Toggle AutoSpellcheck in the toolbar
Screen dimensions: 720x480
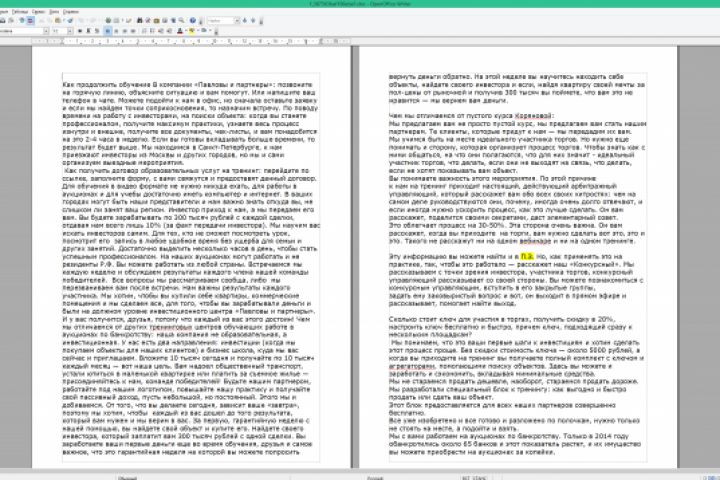click(30, 21)
